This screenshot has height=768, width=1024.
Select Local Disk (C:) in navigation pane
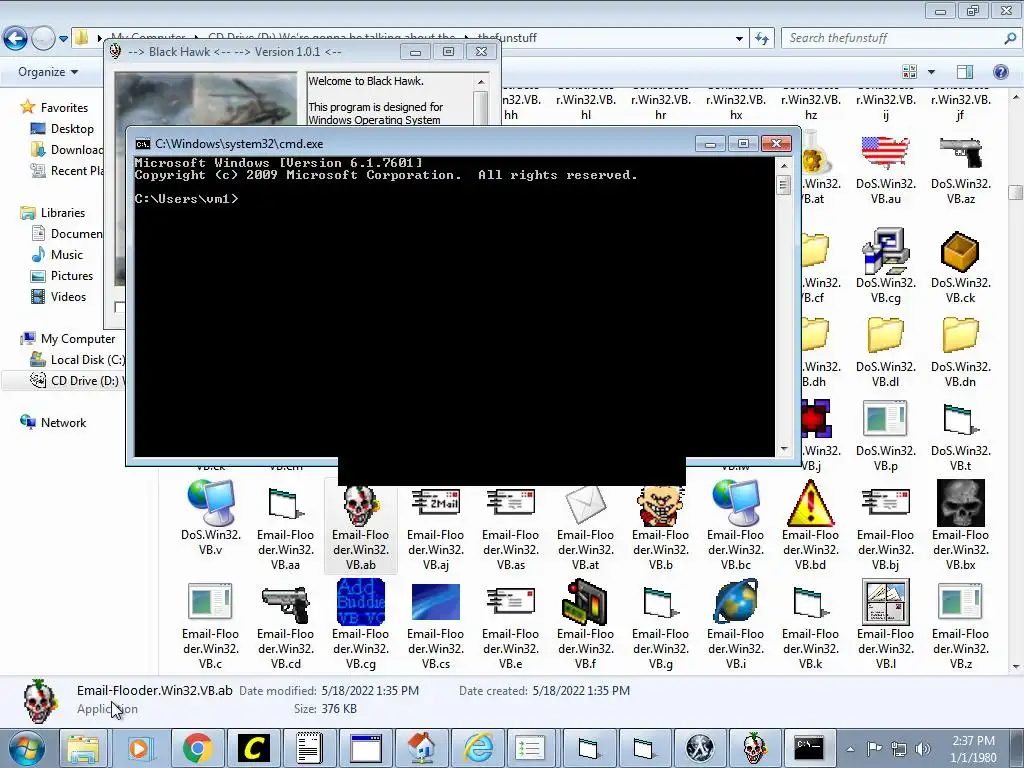[88, 360]
